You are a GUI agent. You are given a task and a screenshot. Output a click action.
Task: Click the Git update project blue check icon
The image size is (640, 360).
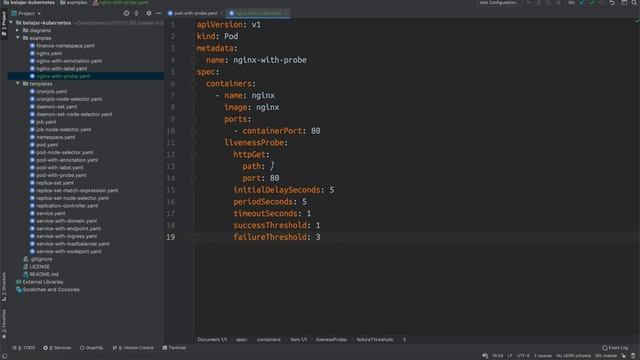582,2
